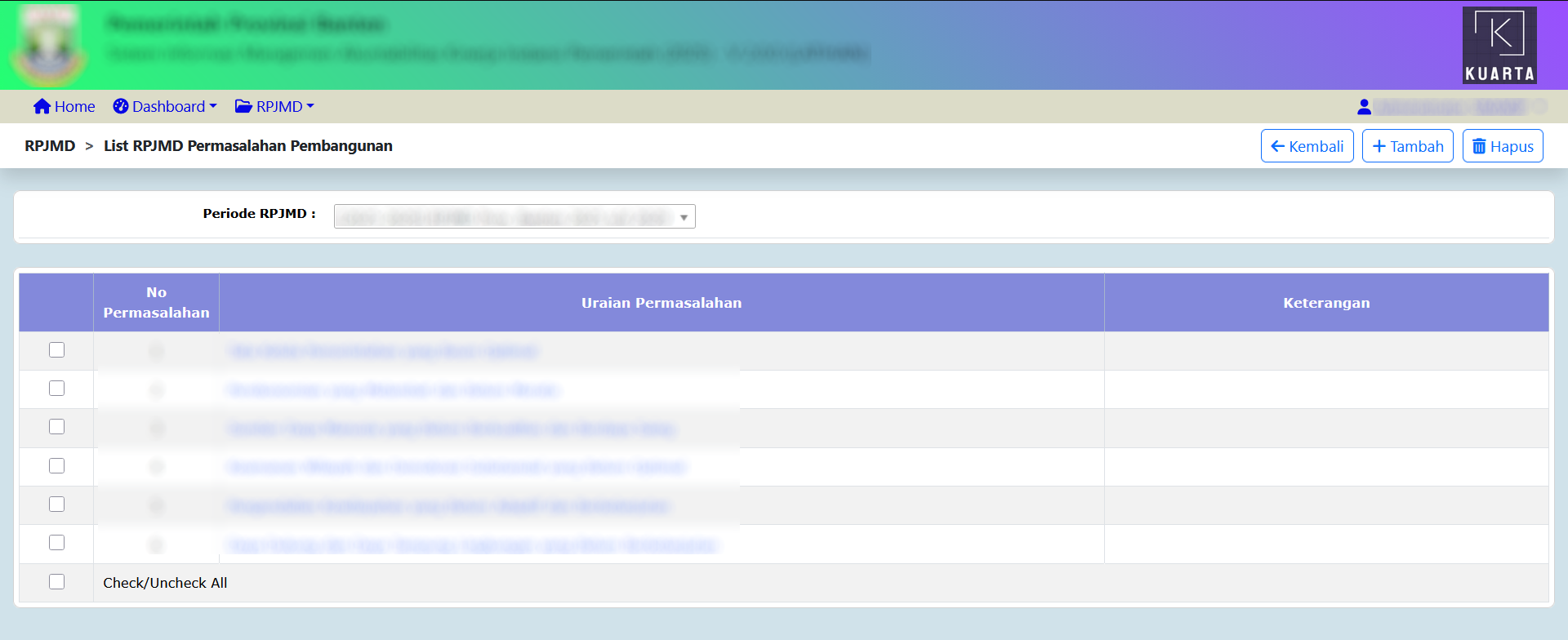Click the Dashboard gauge icon
Image resolution: width=1568 pixels, height=640 pixels.
pyautogui.click(x=121, y=107)
